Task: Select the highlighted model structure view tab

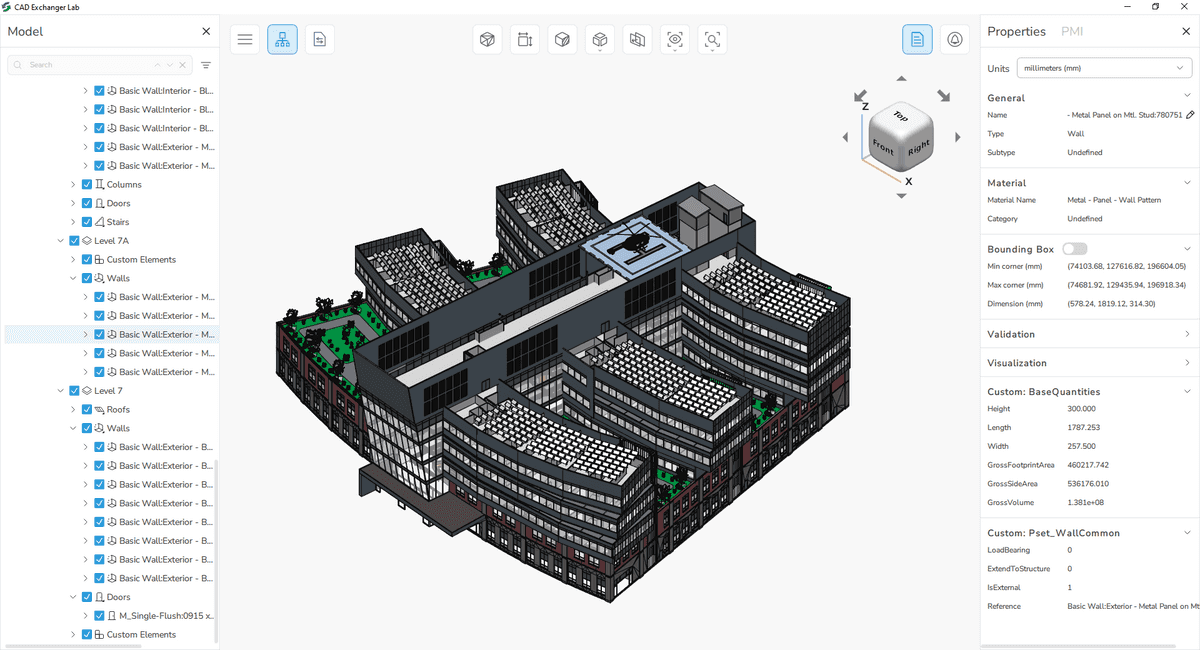Action: 282,39
